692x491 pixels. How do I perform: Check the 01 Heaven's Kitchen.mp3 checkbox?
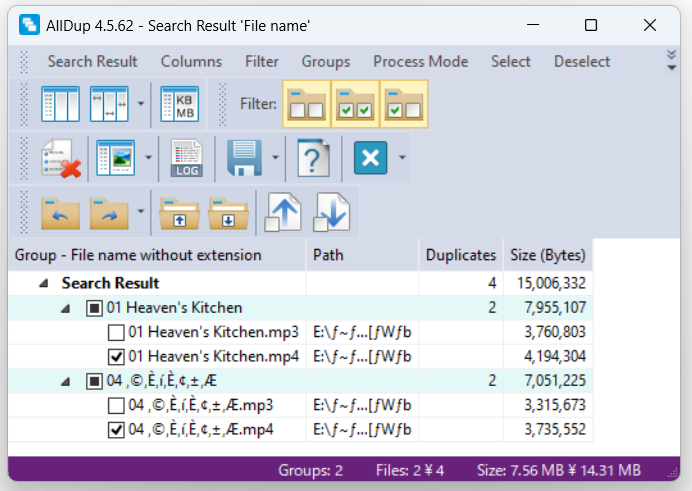click(116, 333)
